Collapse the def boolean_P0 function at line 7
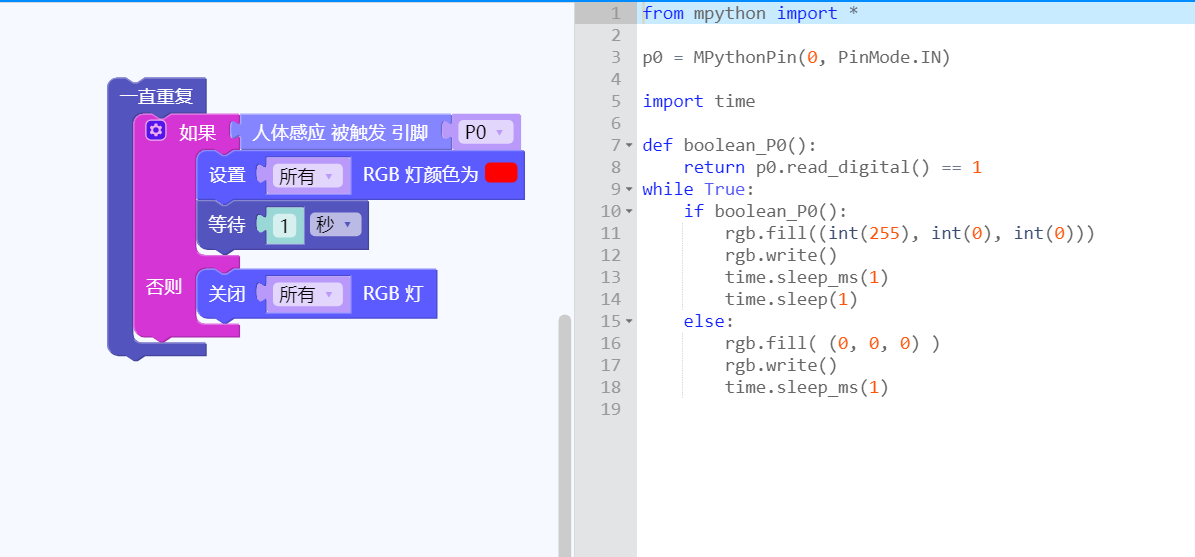This screenshot has height=557, width=1195. click(629, 145)
